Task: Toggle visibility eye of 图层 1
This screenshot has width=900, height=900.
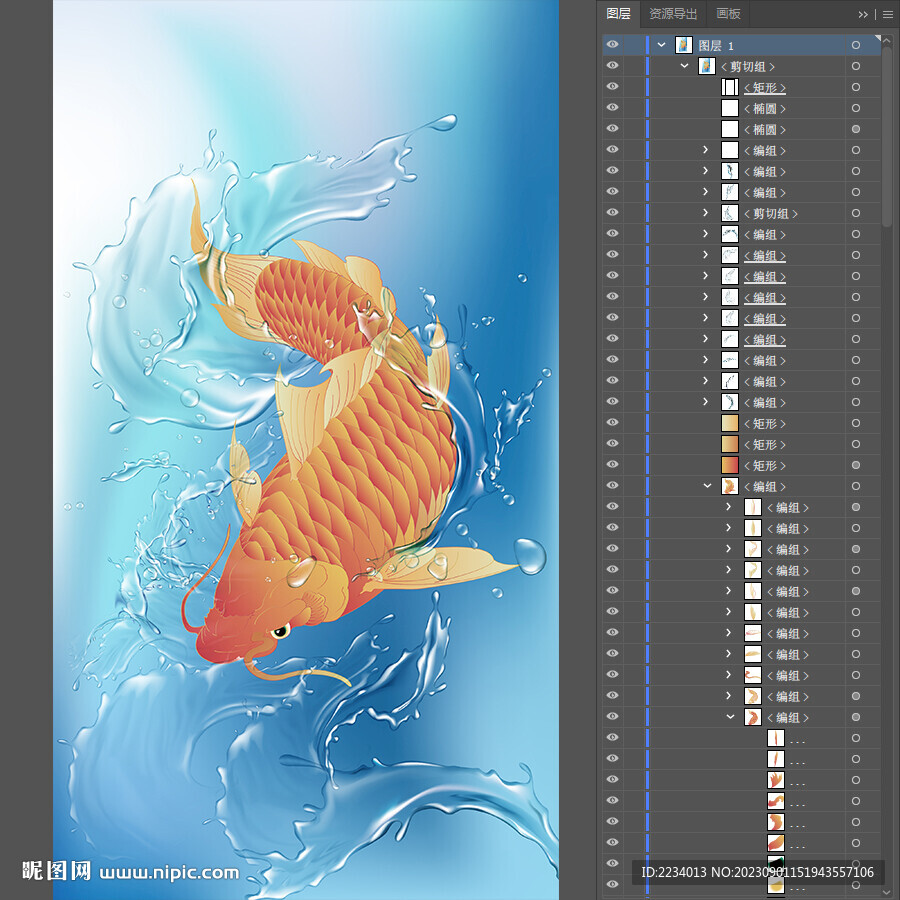Action: pos(612,45)
